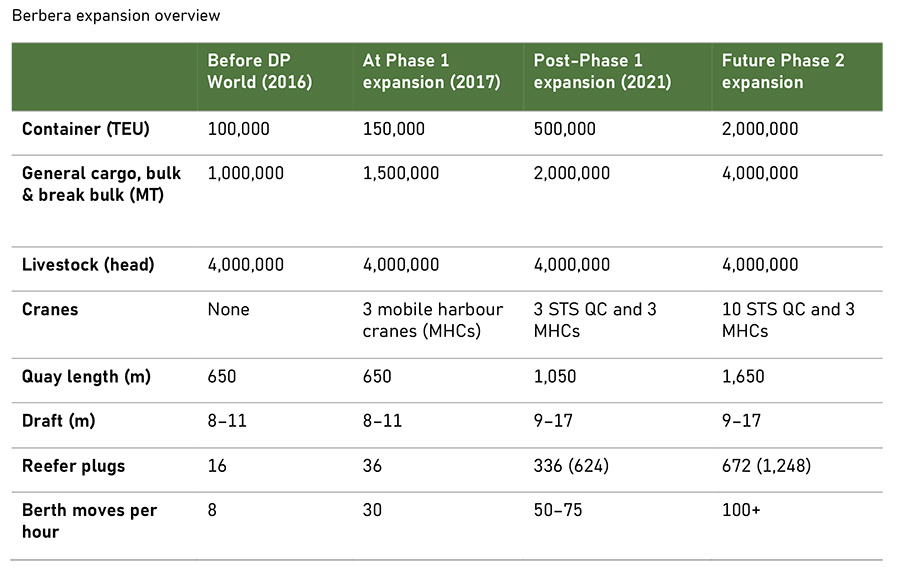Select the 10 STS QC and 3 MHCs cell
900x581 pixels.
pos(786,320)
